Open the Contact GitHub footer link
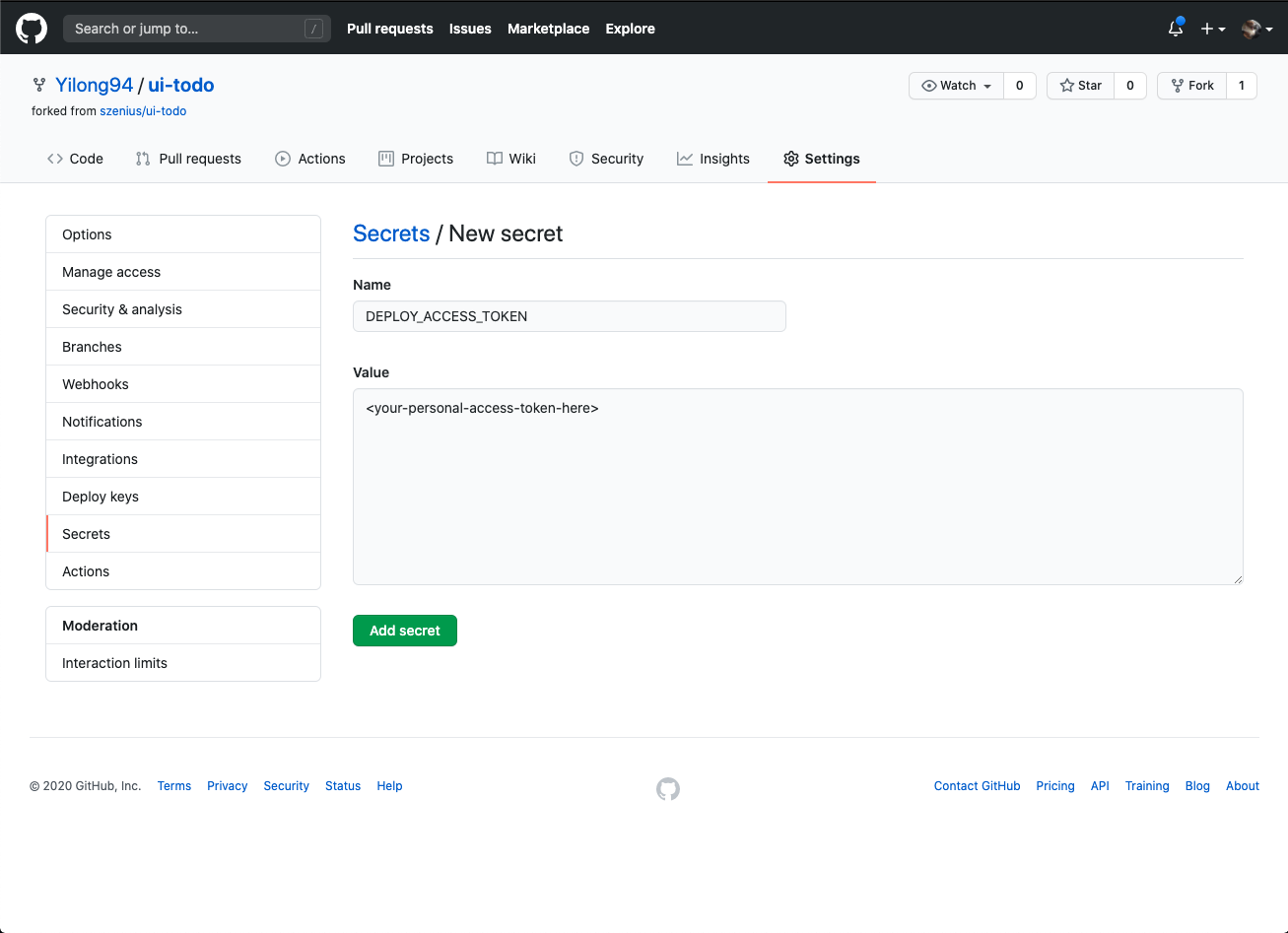 coord(978,786)
